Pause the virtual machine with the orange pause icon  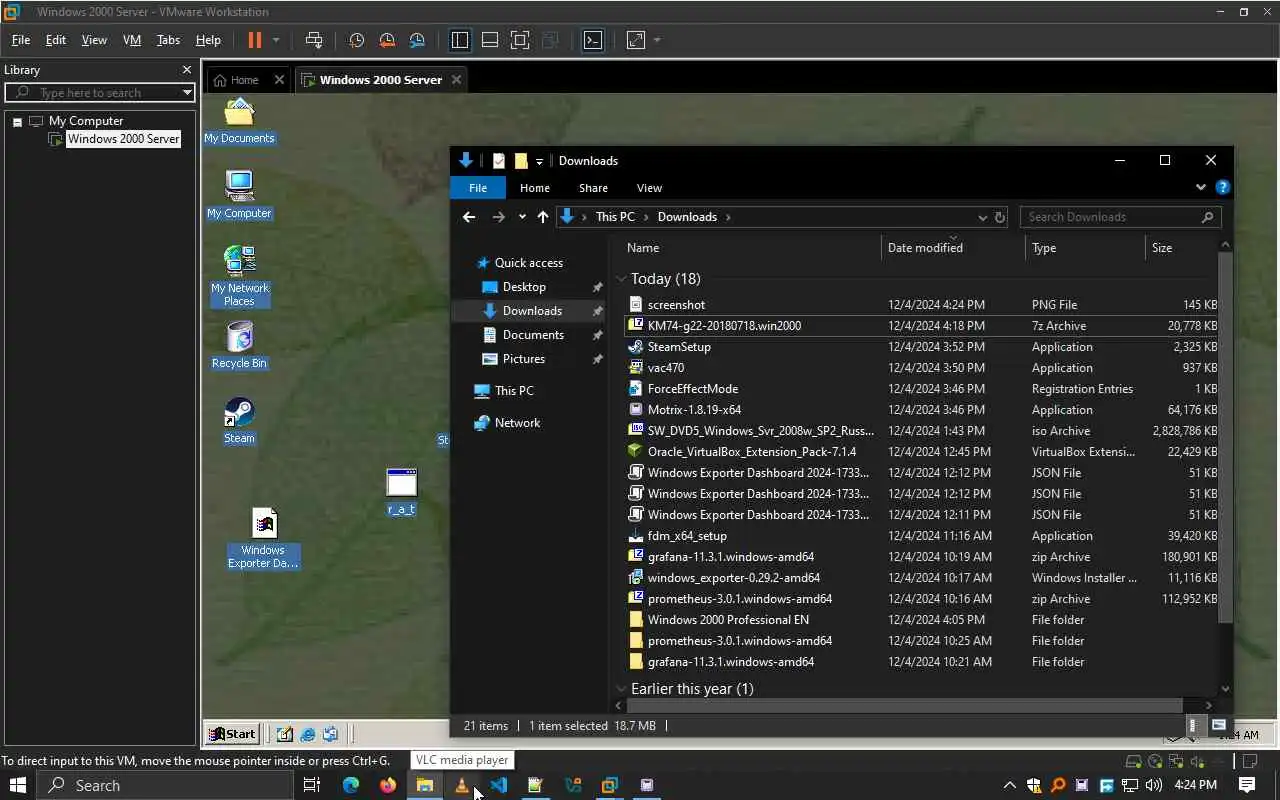pos(254,40)
